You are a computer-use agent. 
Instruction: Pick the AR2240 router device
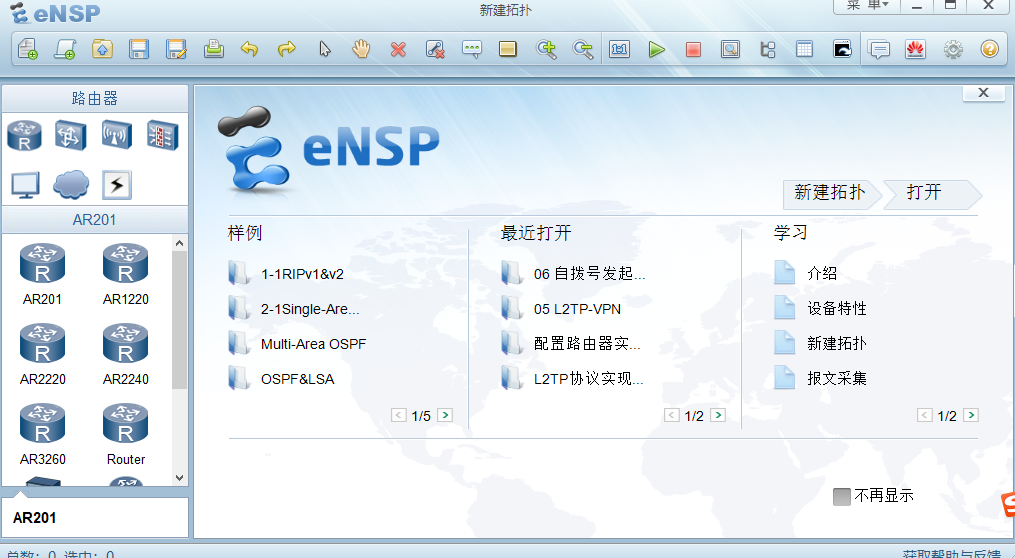pos(126,354)
